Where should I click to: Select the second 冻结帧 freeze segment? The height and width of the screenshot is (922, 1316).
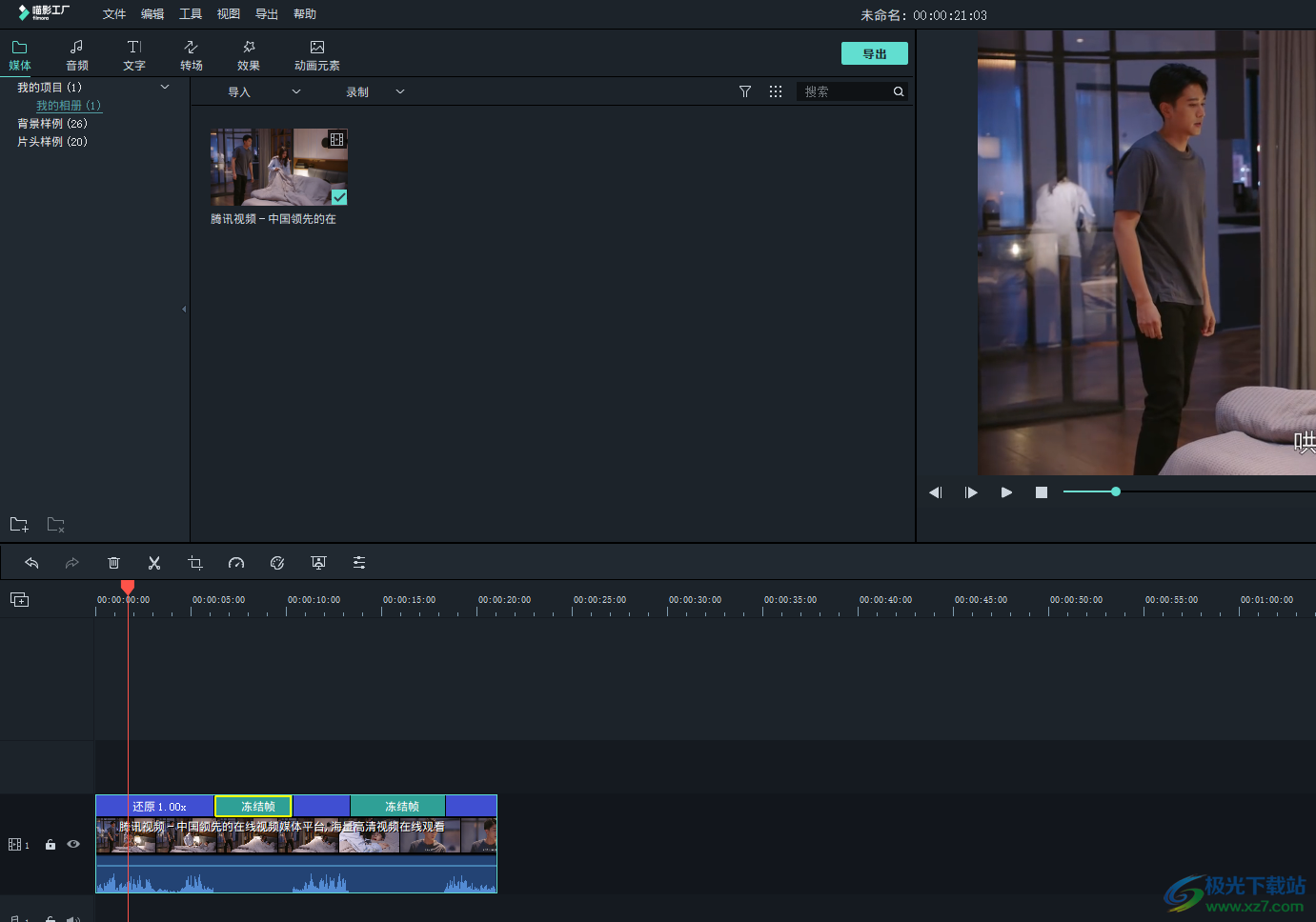click(398, 806)
